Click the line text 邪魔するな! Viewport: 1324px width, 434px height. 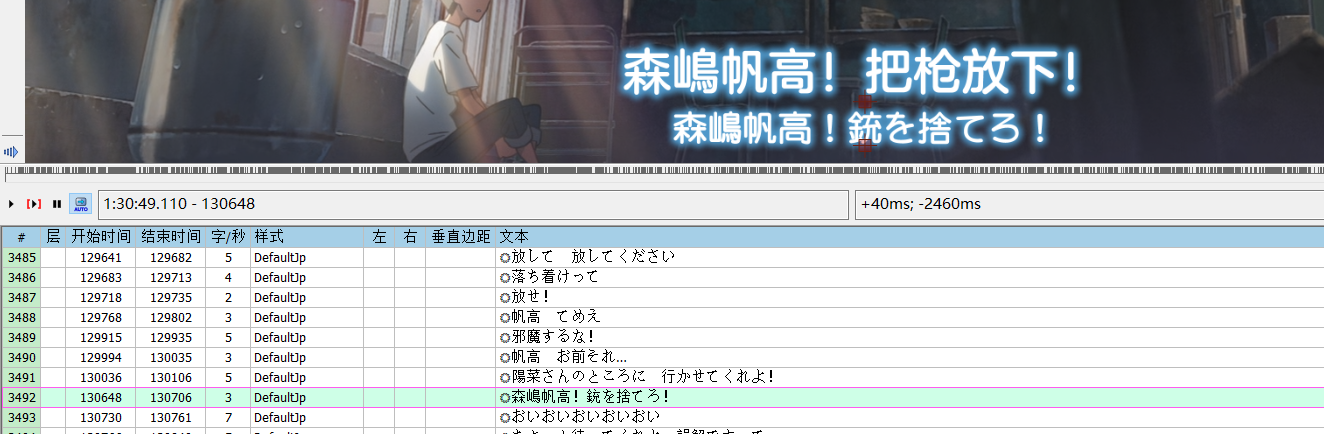tap(553, 337)
